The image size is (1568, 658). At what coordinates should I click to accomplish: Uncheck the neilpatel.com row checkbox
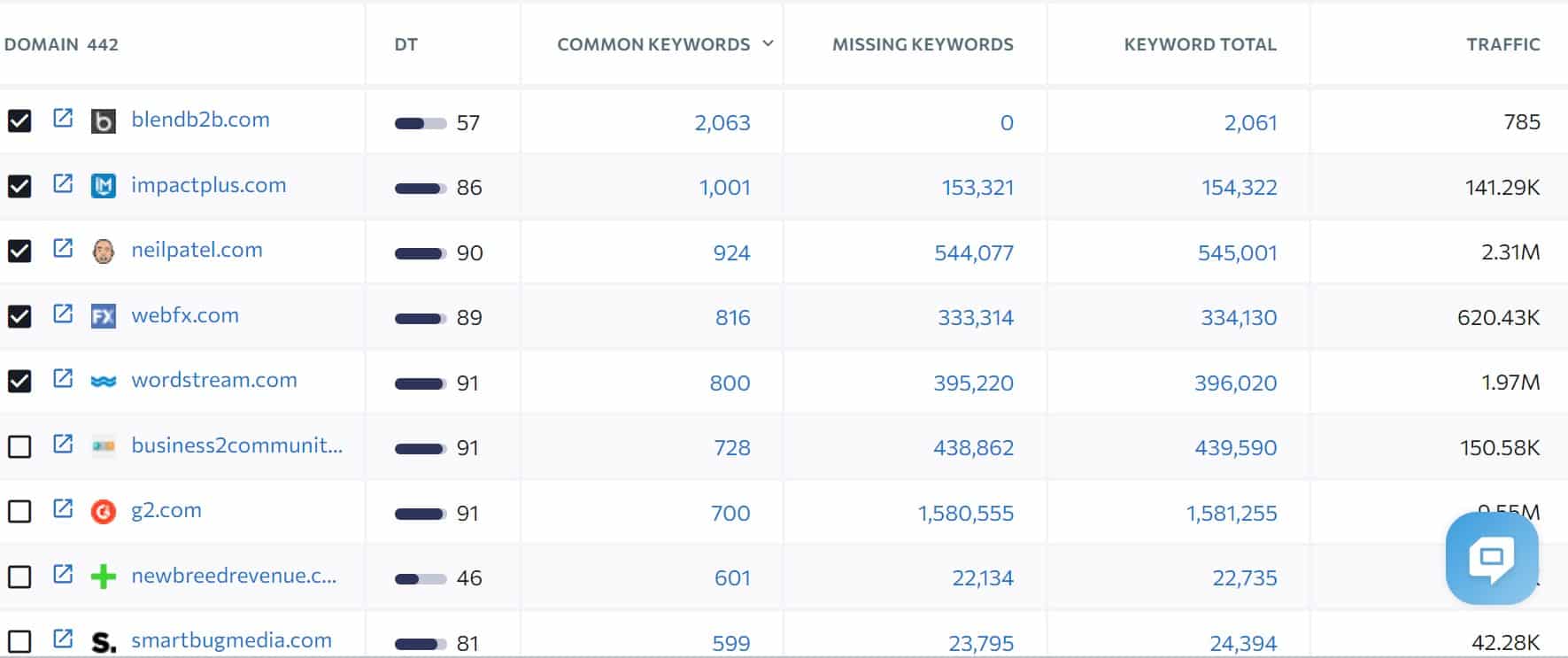pos(19,252)
